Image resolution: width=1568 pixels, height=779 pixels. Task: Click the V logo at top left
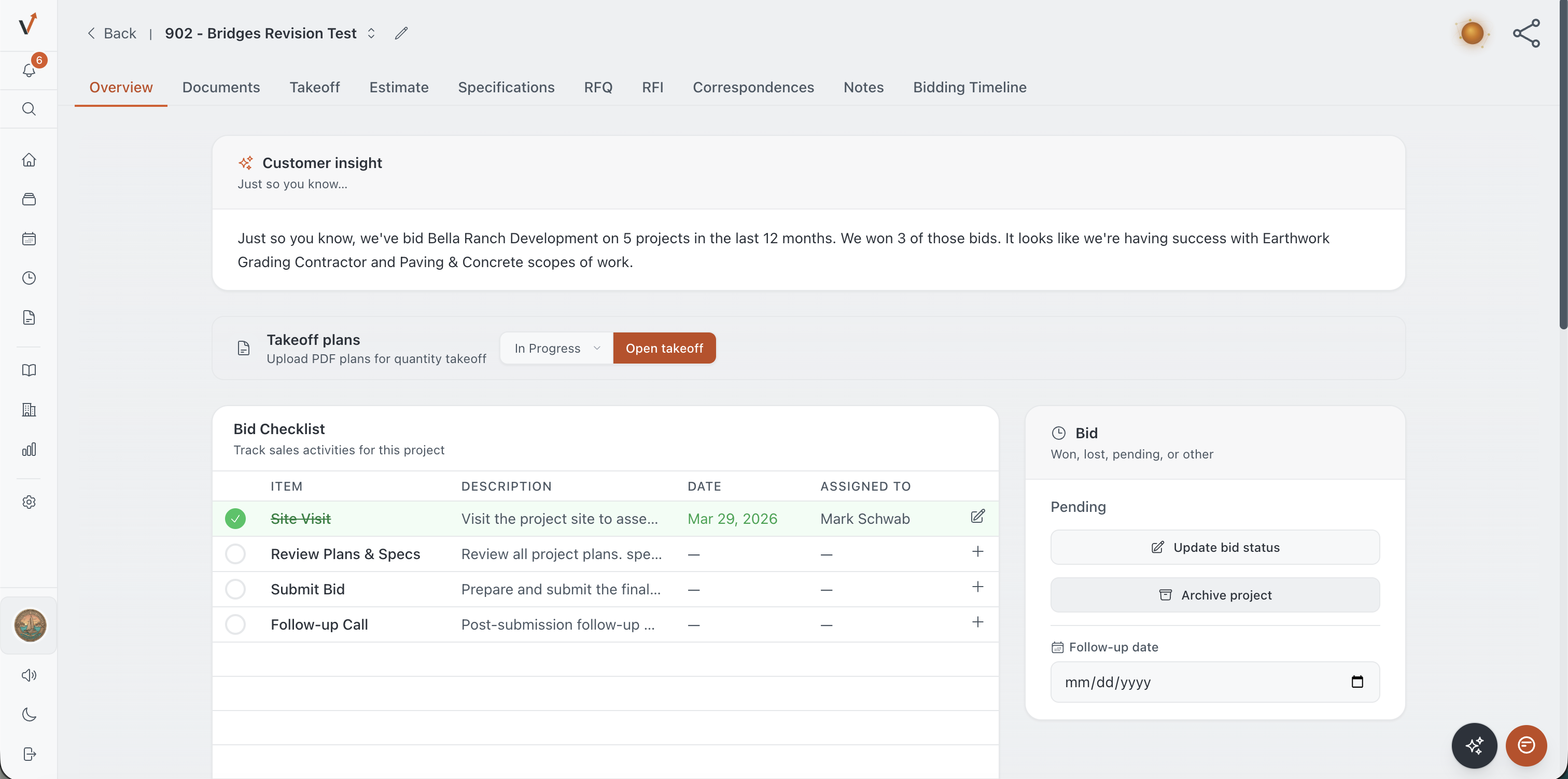point(28,24)
